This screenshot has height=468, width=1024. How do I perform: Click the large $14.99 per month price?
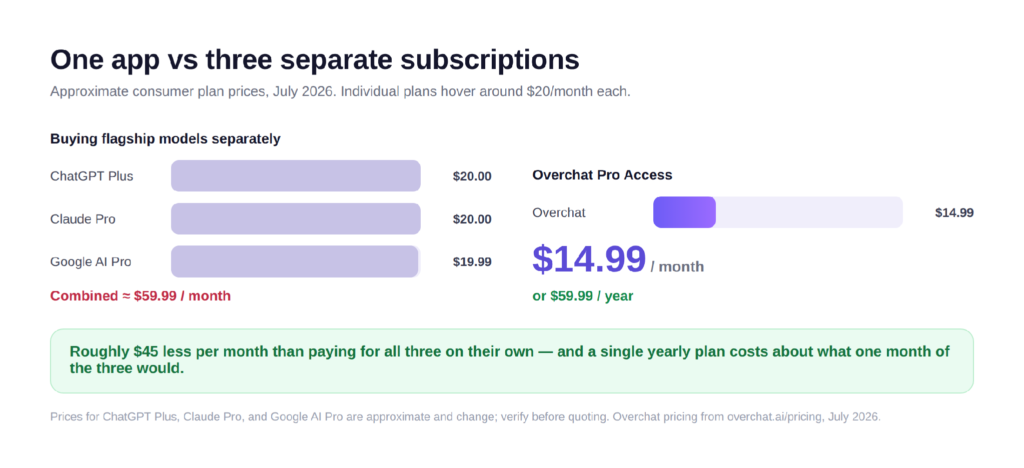(618, 260)
